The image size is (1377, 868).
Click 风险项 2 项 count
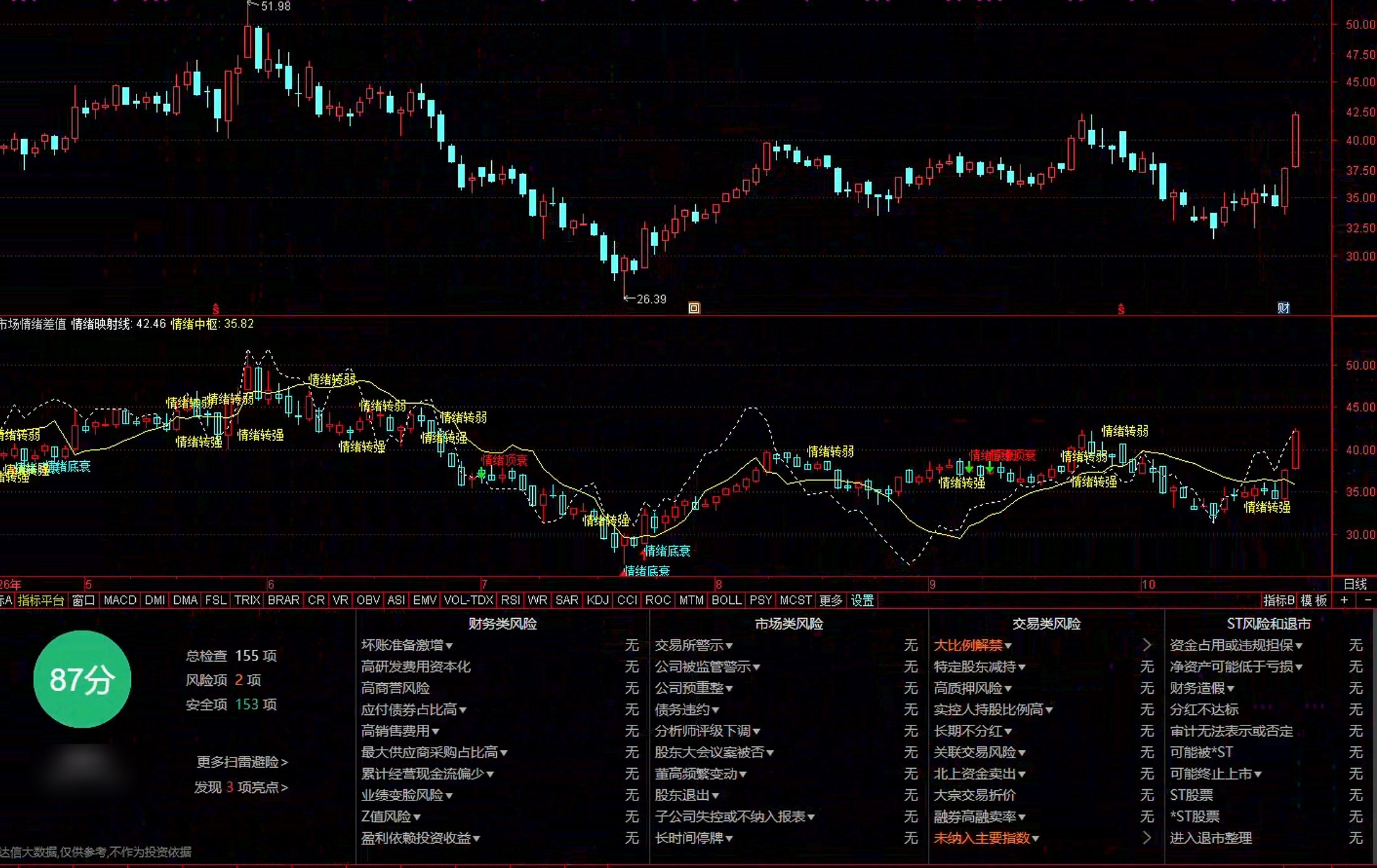(x=223, y=680)
